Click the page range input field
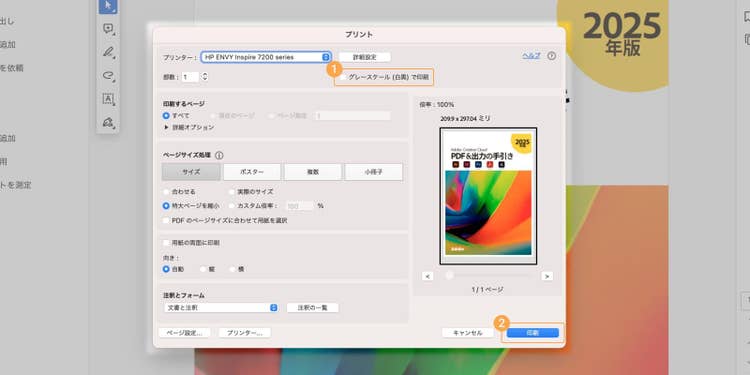Image resolution: width=750 pixels, height=375 pixels. 352,116
